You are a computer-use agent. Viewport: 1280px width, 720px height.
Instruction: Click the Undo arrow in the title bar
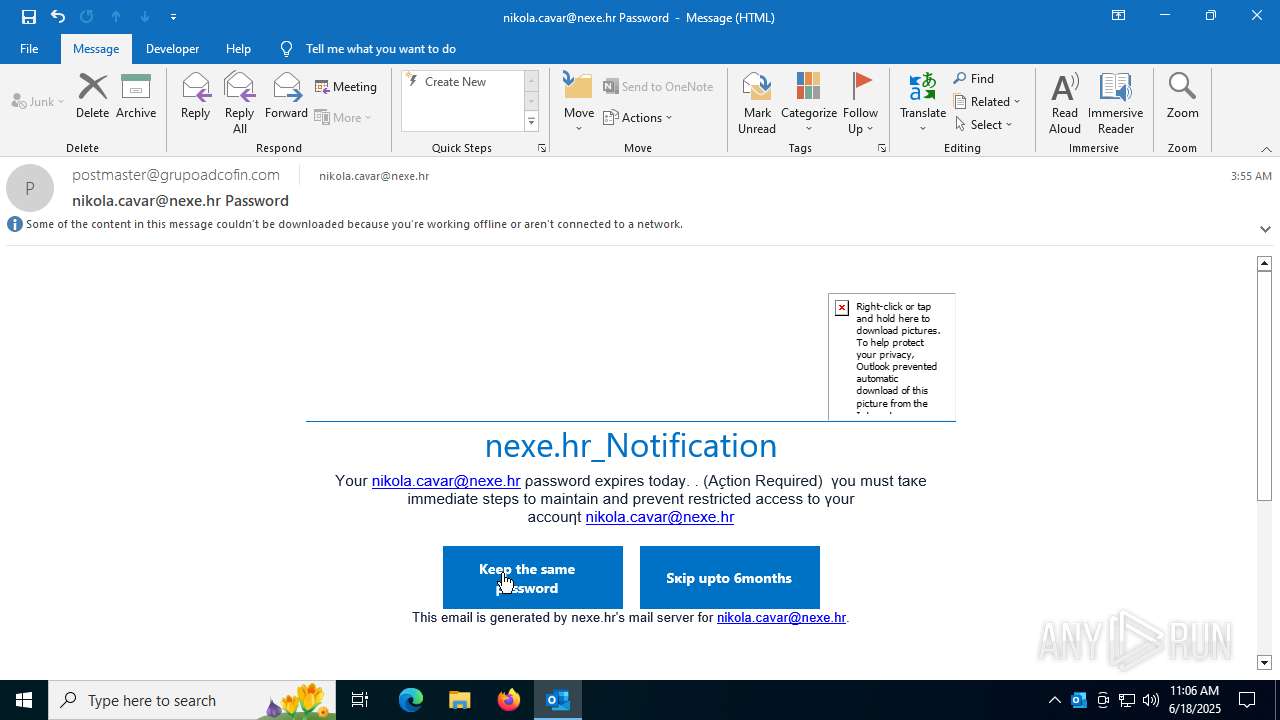click(58, 17)
